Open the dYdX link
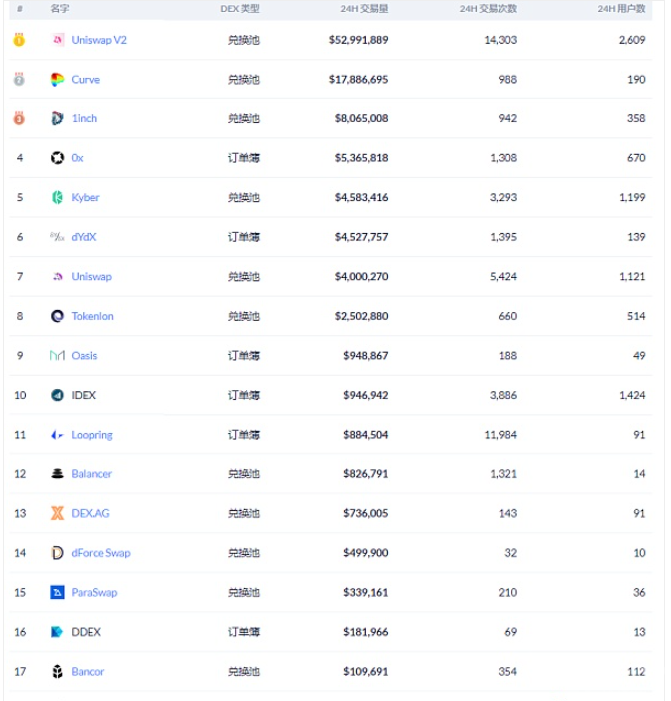The height and width of the screenshot is (701, 671). tap(84, 237)
